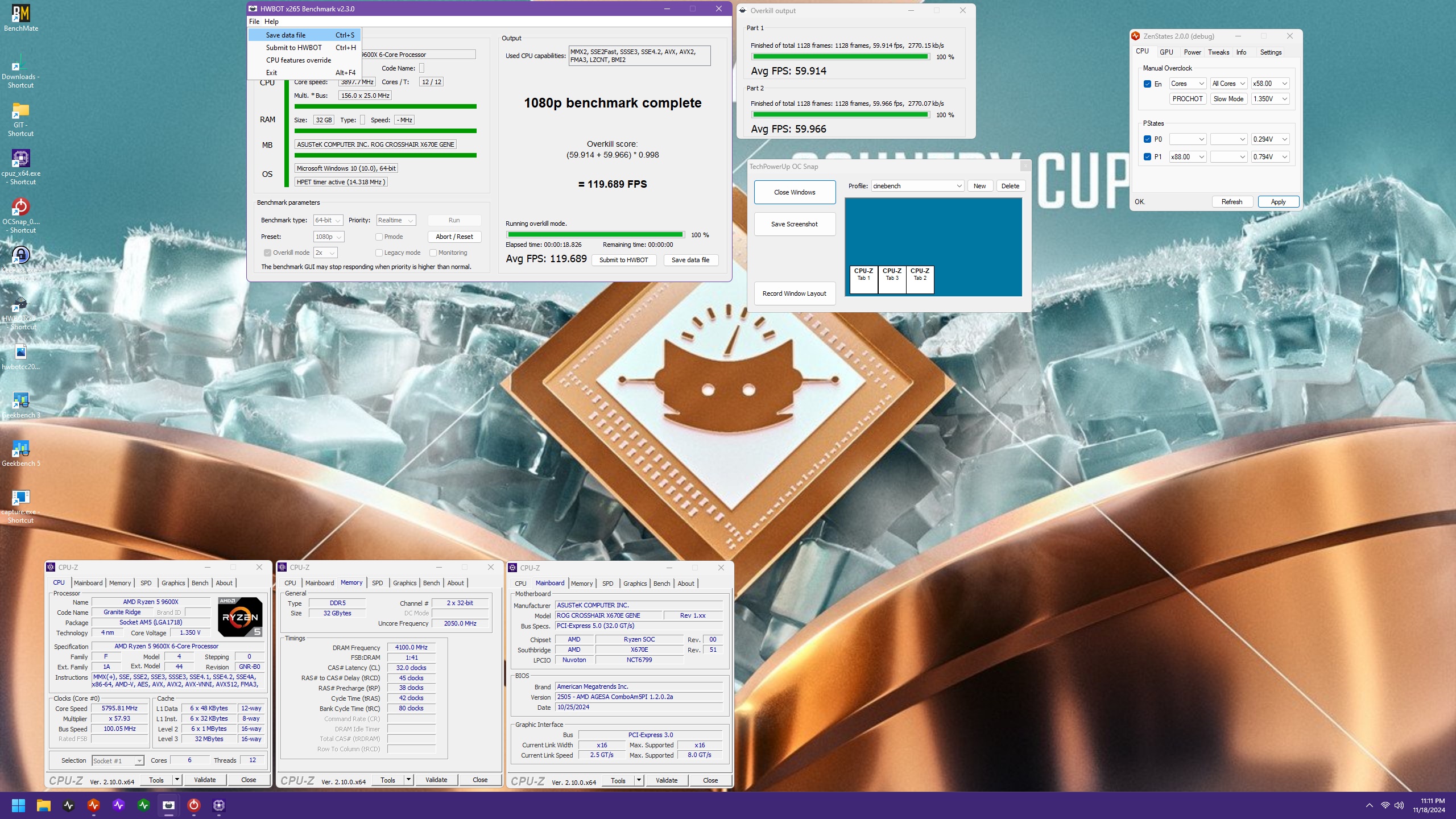Click Abort / Reset button
1456x819 pixels.
(454, 237)
